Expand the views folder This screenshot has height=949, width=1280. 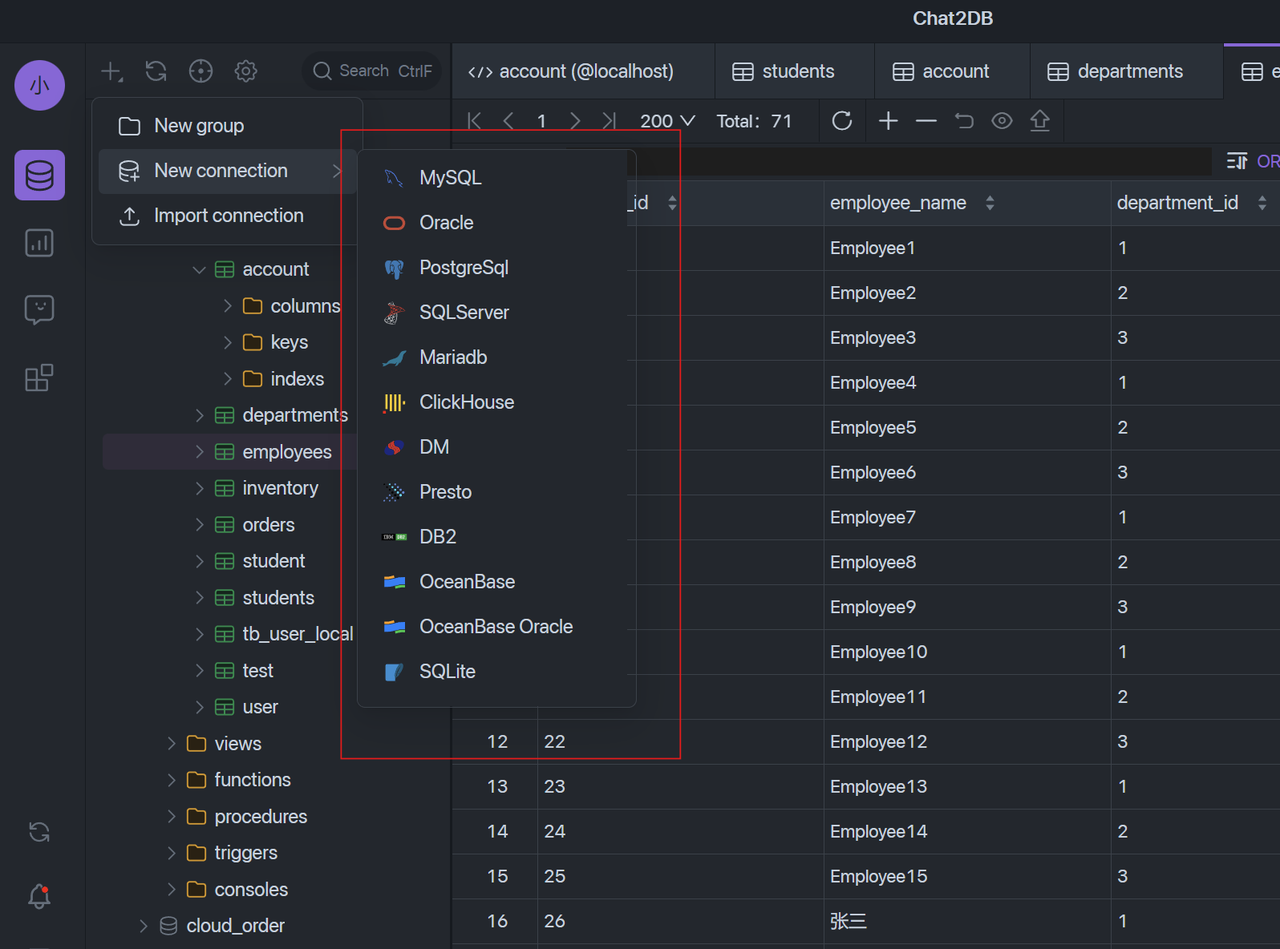coord(171,744)
